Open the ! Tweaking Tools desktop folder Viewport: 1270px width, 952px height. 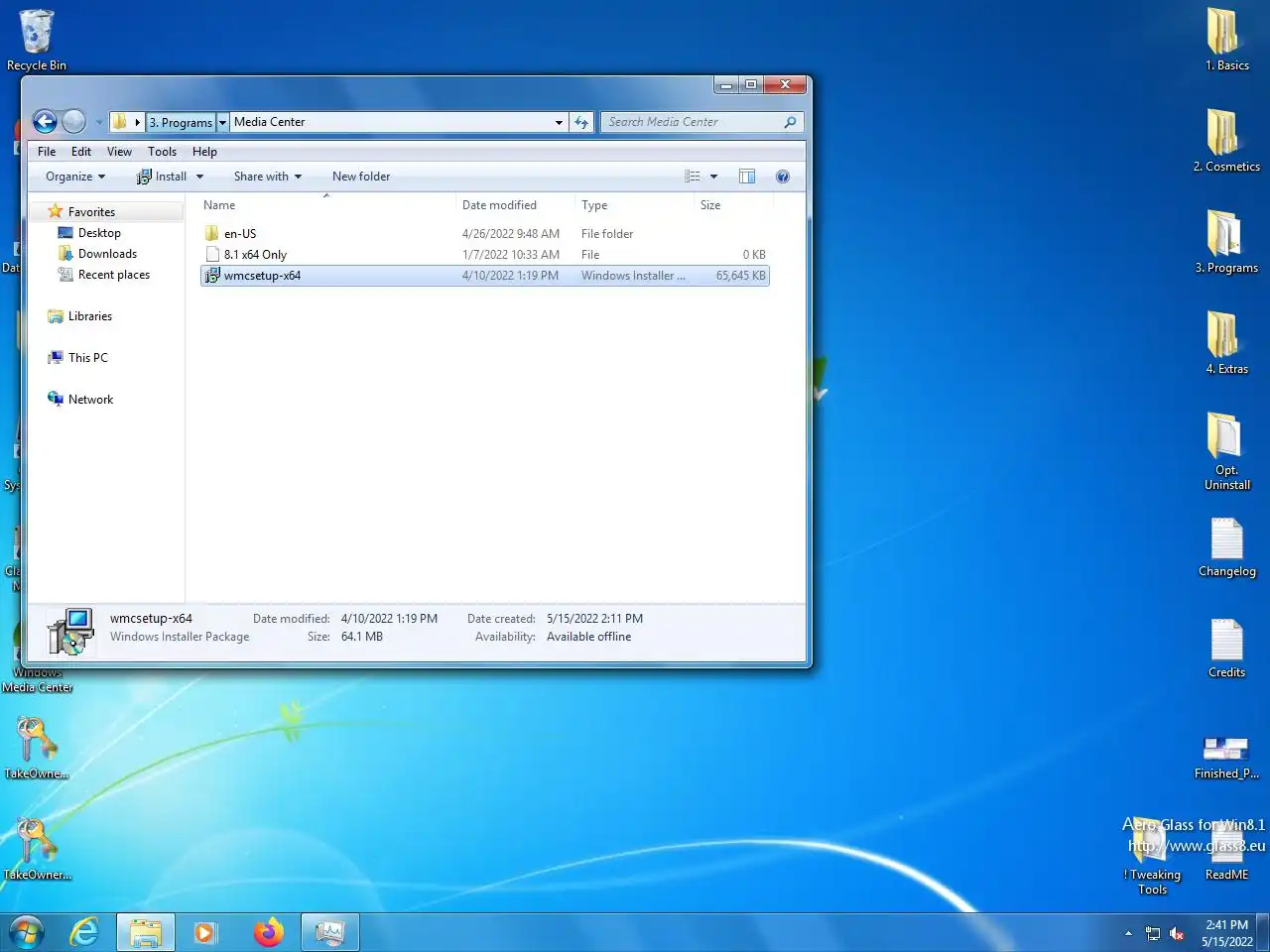(x=1152, y=858)
